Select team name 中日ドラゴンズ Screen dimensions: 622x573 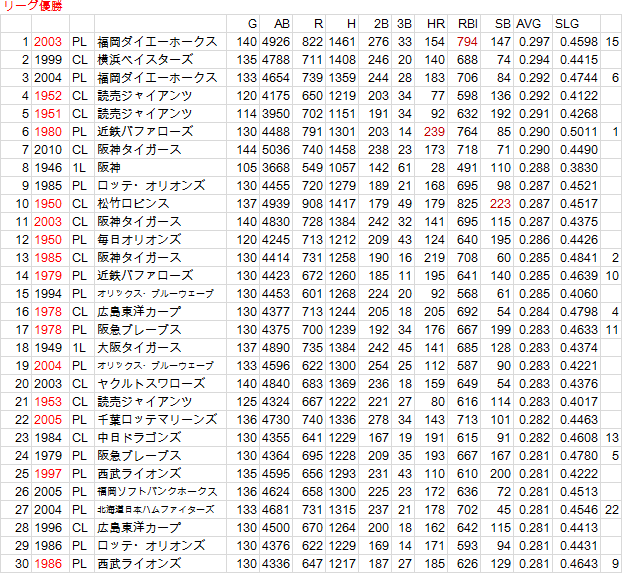(x=139, y=438)
